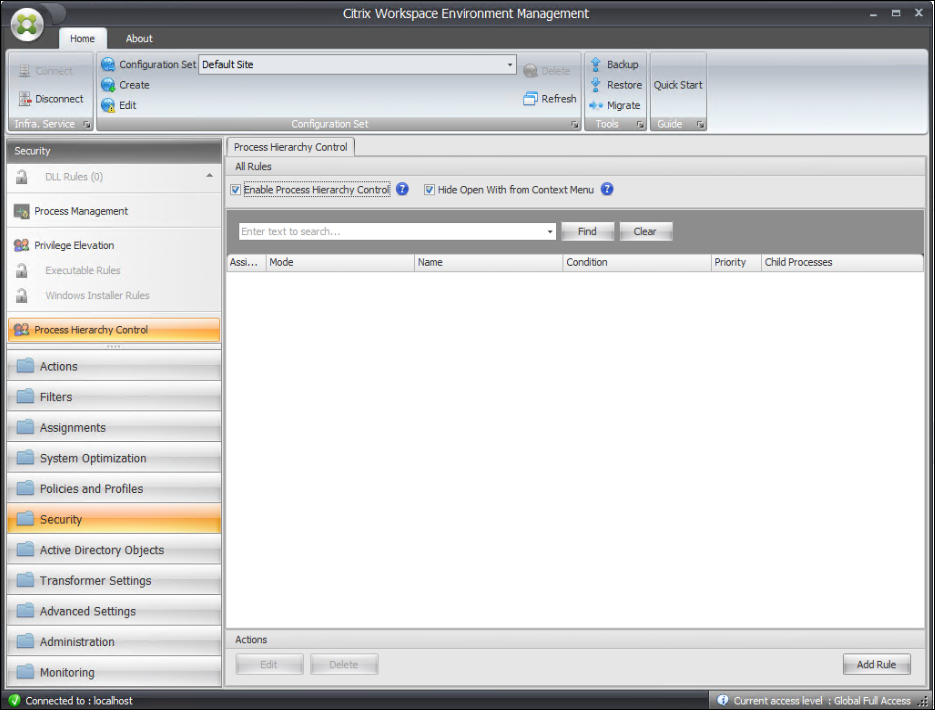Click the Security panel header

pyautogui.click(x=113, y=151)
